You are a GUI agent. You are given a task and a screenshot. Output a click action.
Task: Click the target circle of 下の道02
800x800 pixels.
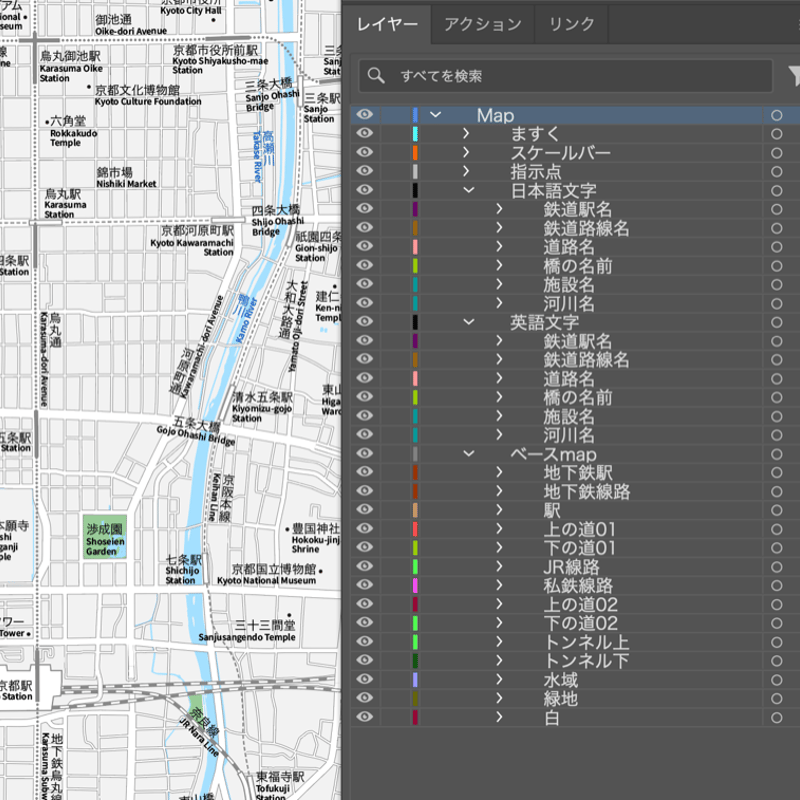point(776,623)
